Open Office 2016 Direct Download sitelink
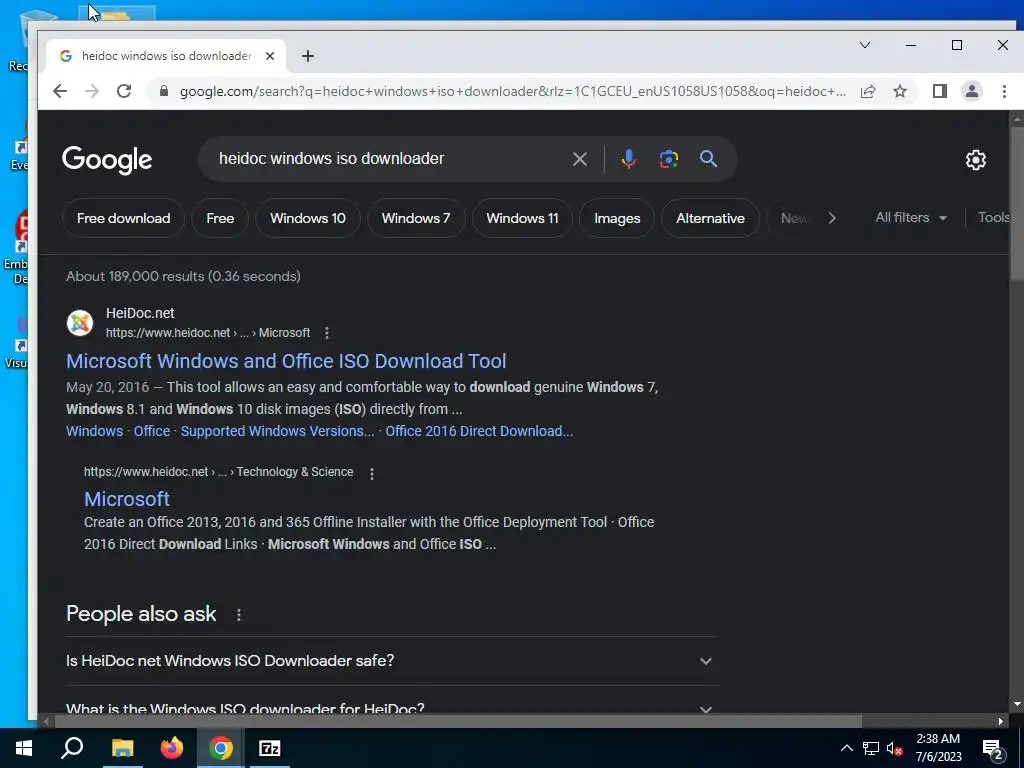 [479, 431]
